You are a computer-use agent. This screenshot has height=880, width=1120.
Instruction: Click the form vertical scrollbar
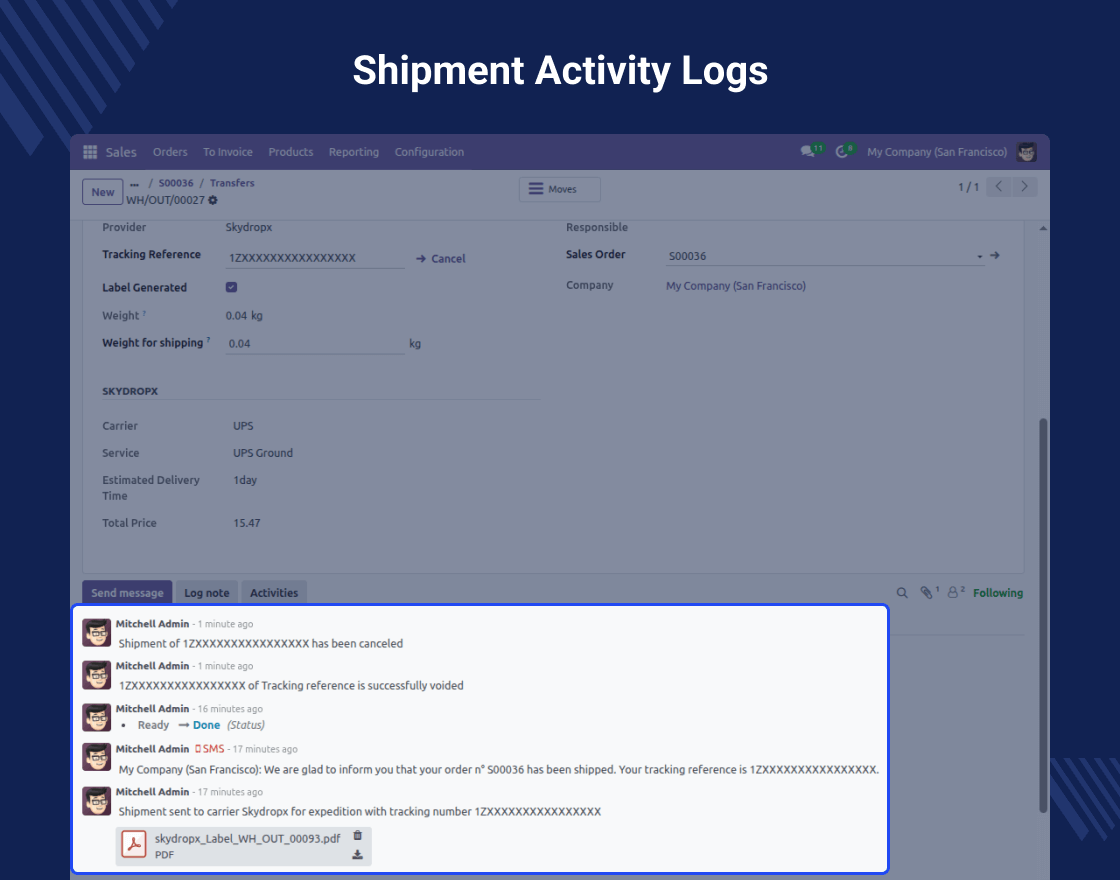(1043, 614)
